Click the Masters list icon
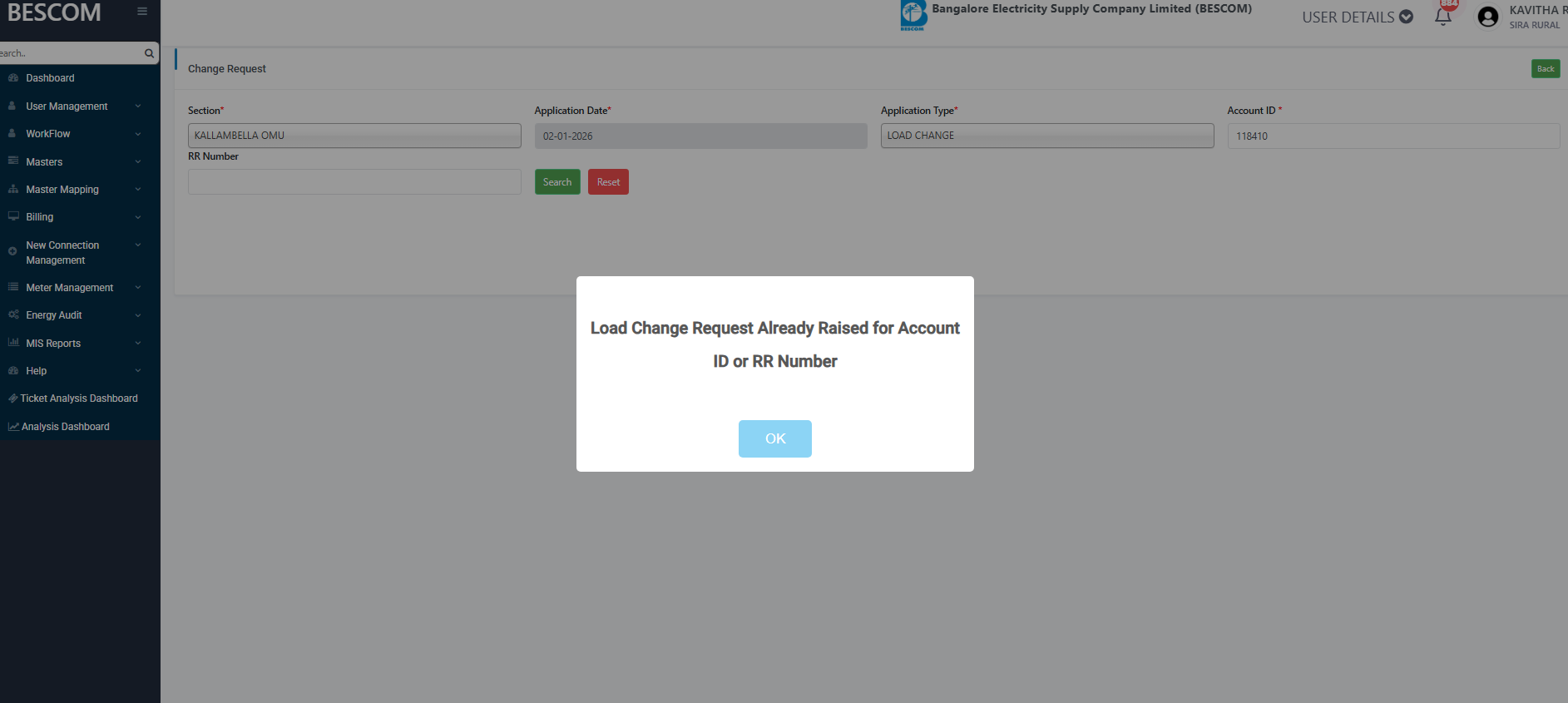Screen dimensions: 1568x703 pyautogui.click(x=13, y=161)
